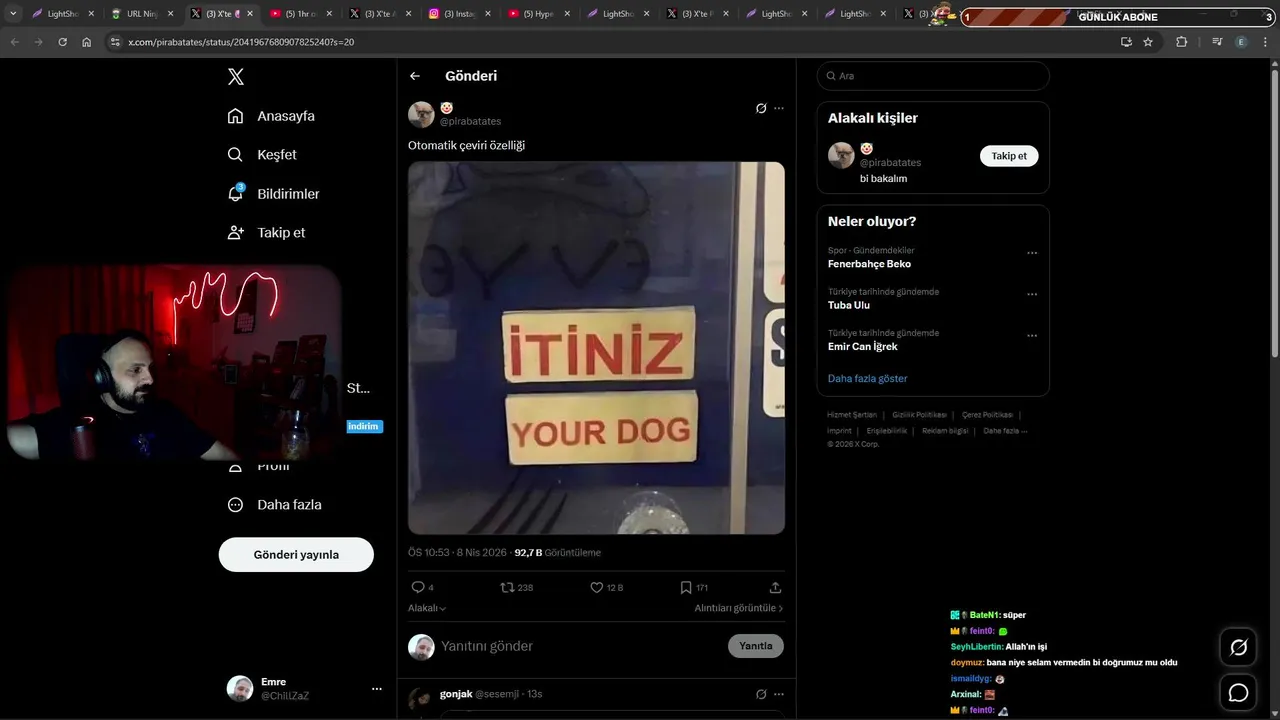Open Alıntıları görüntüle link

(x=739, y=608)
